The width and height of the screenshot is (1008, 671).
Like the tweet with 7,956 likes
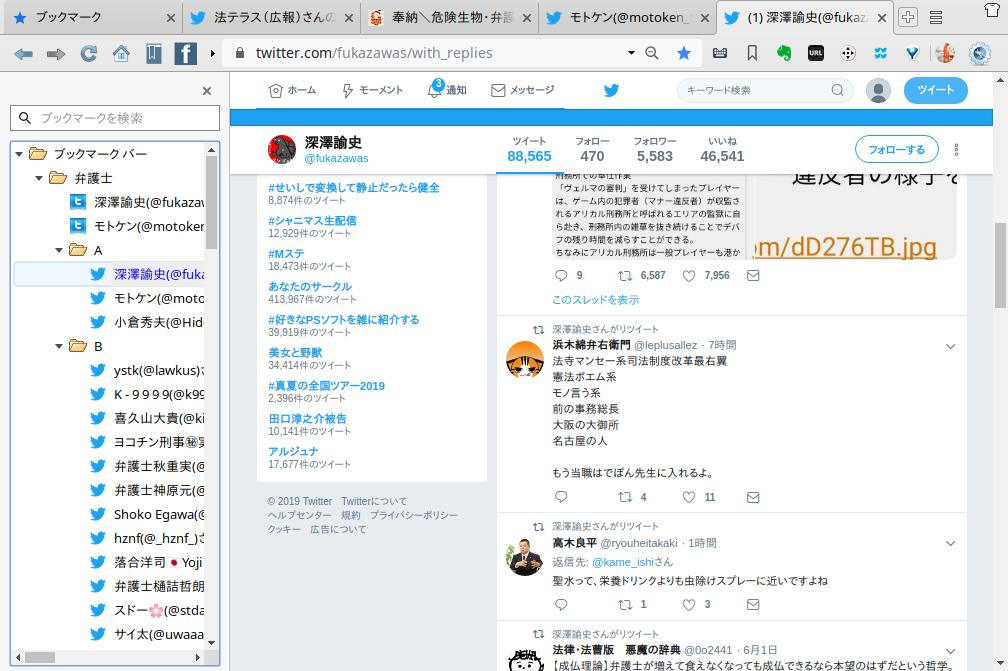(x=688, y=276)
